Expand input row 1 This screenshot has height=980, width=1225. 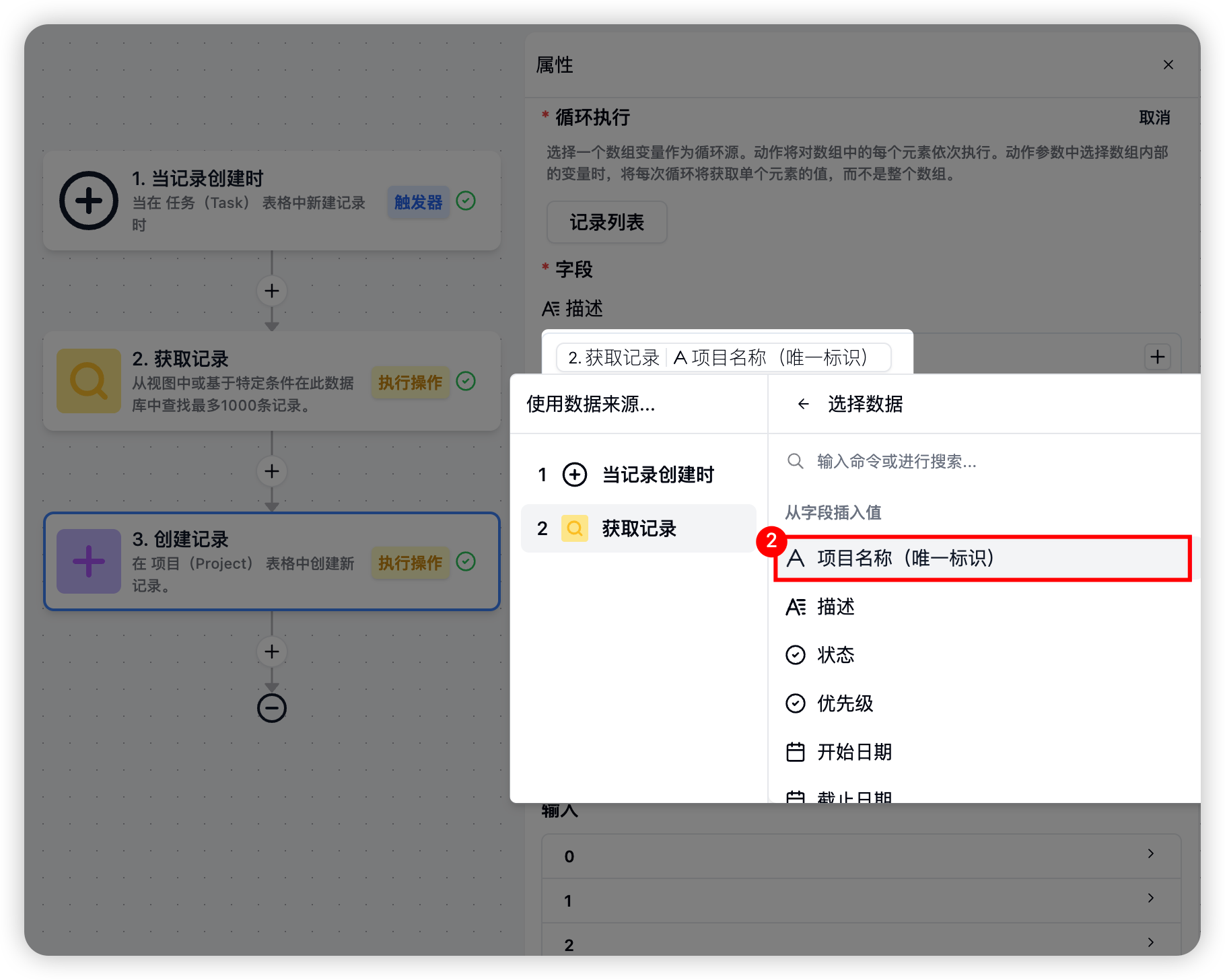862,901
